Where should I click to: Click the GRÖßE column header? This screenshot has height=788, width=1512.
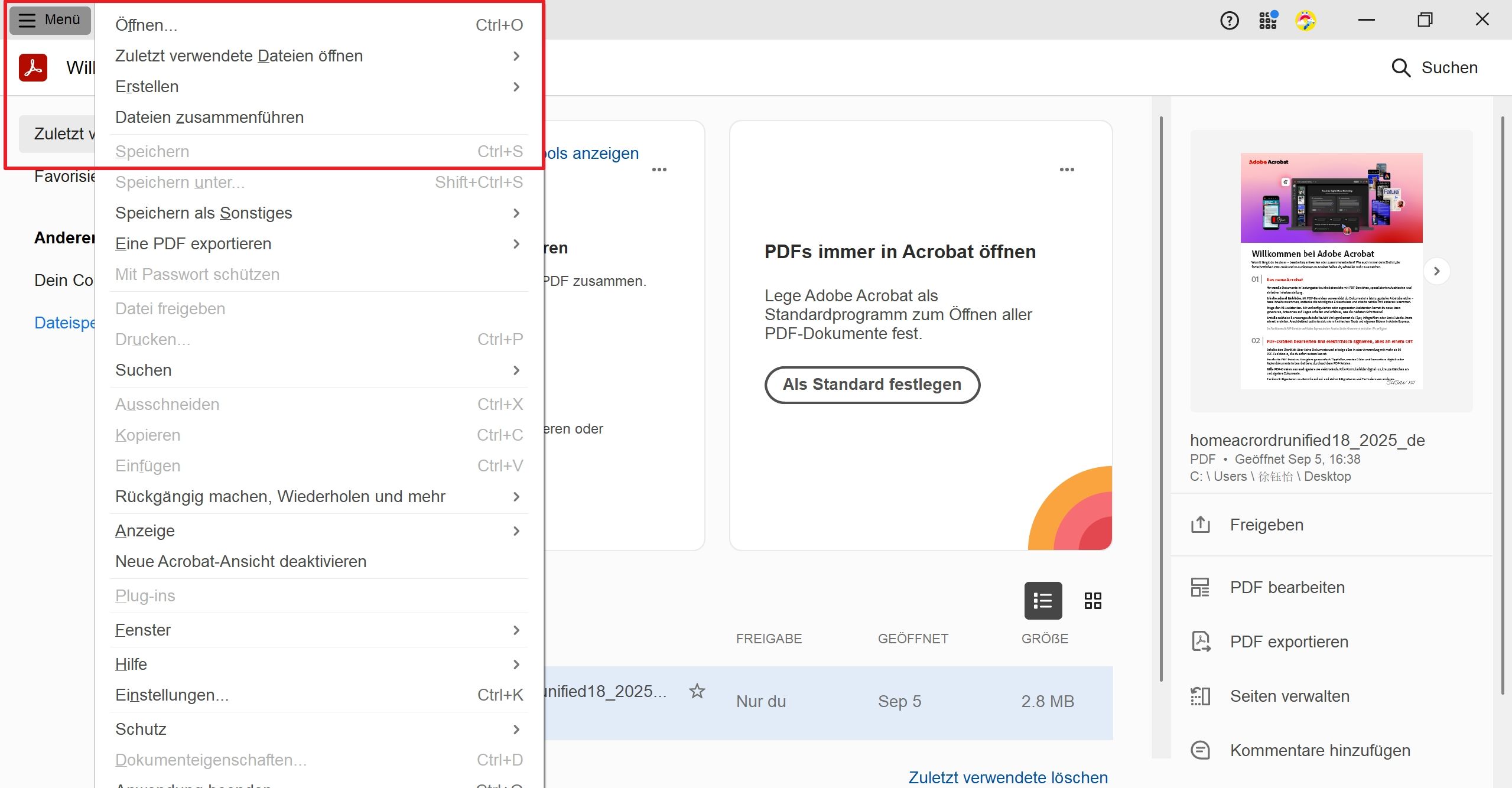(x=1045, y=639)
